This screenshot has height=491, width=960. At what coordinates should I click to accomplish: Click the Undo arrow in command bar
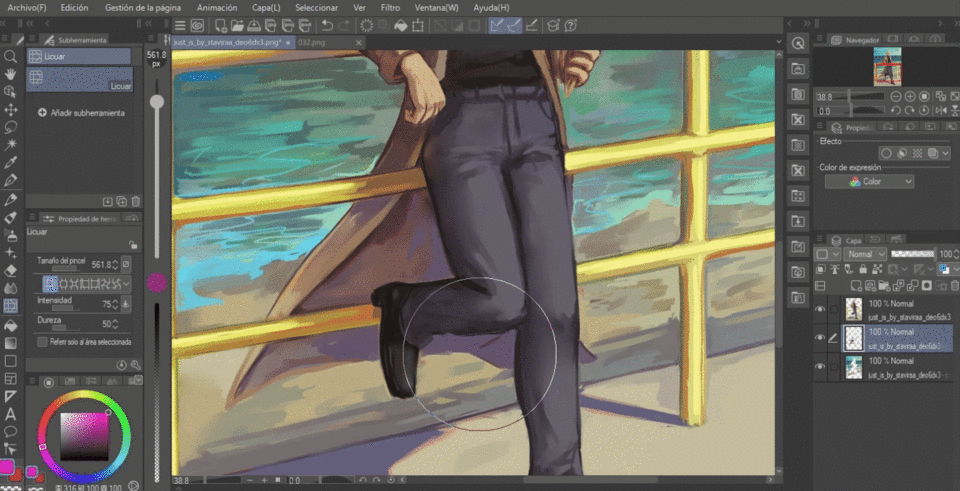click(328, 26)
